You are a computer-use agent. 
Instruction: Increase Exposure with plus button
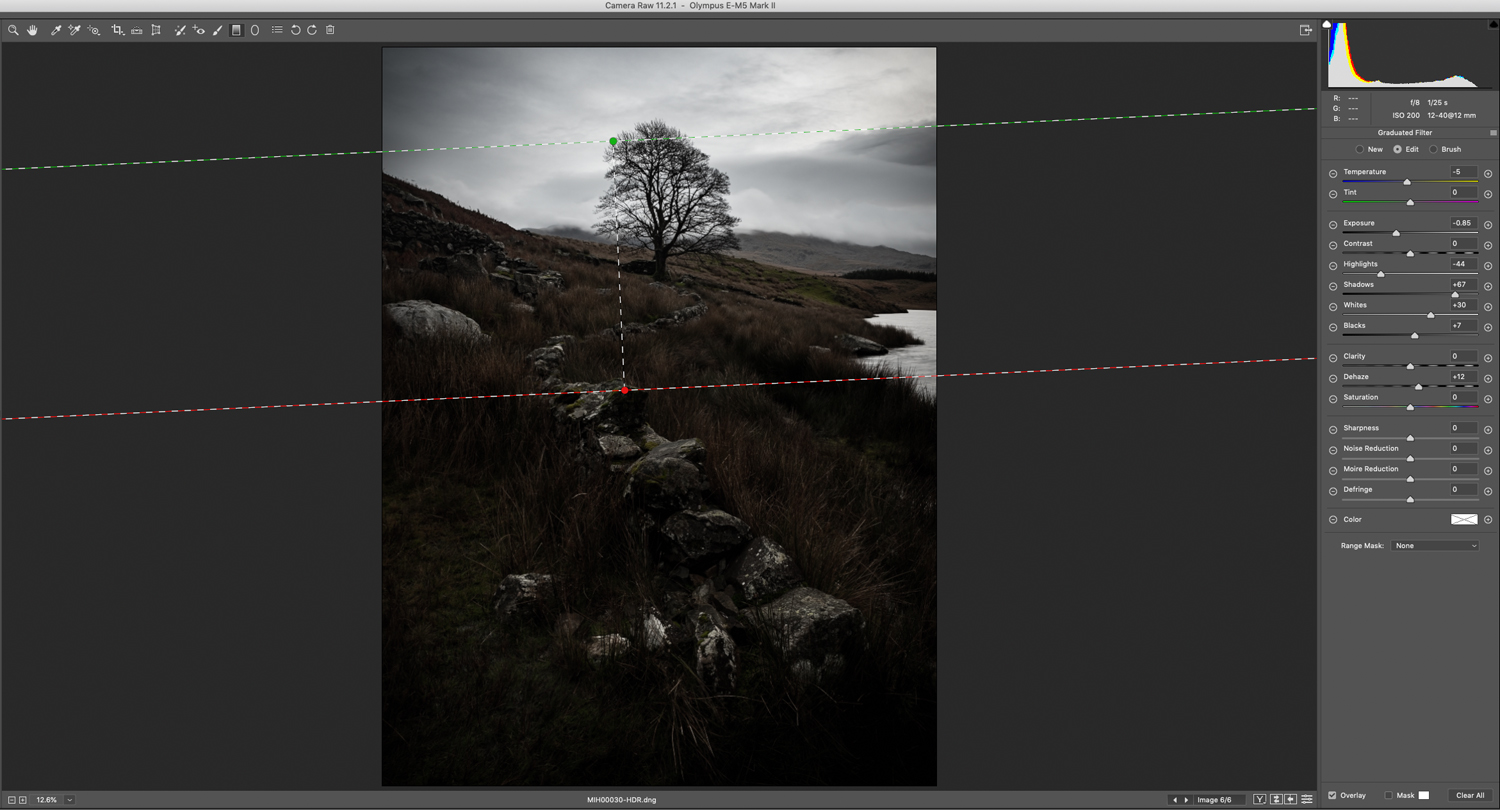[1488, 225]
